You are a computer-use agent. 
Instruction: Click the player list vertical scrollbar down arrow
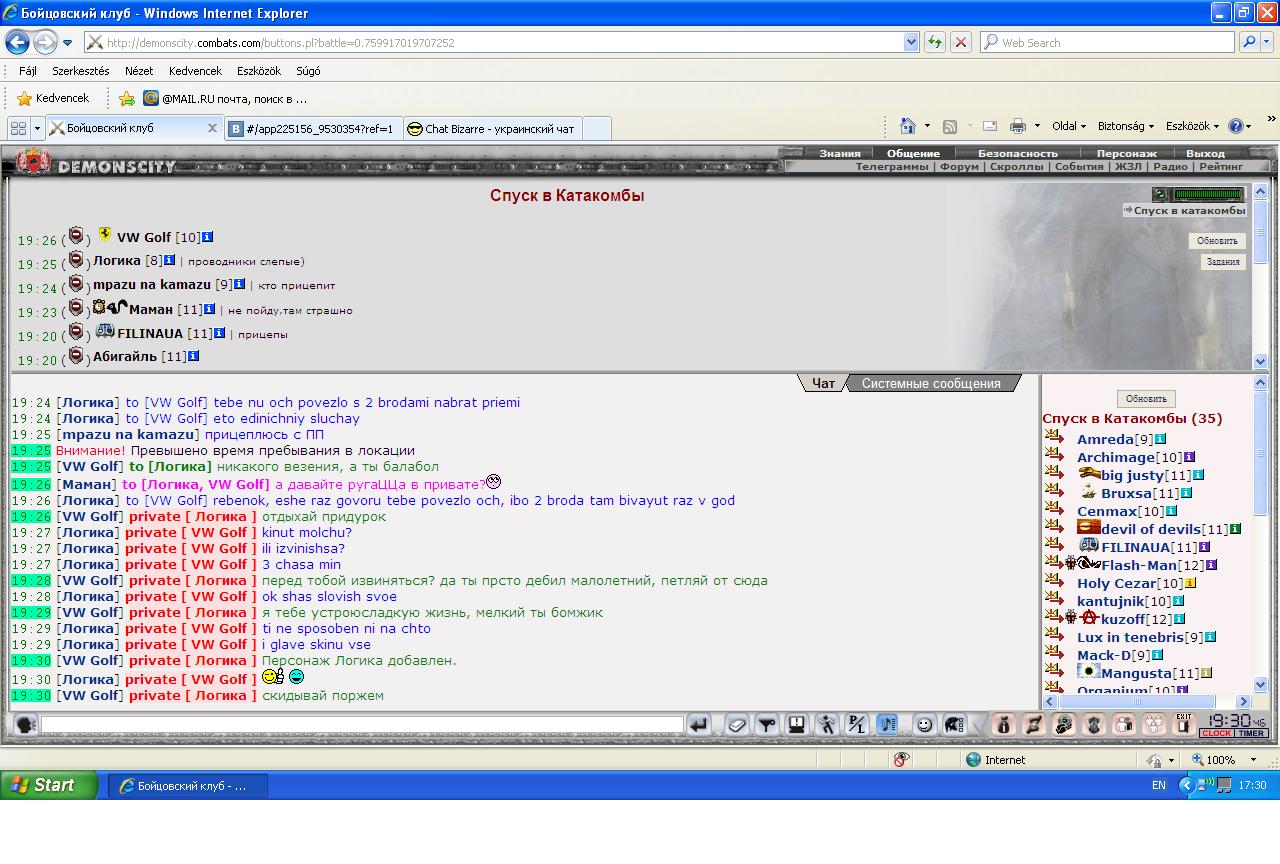tap(1261, 685)
